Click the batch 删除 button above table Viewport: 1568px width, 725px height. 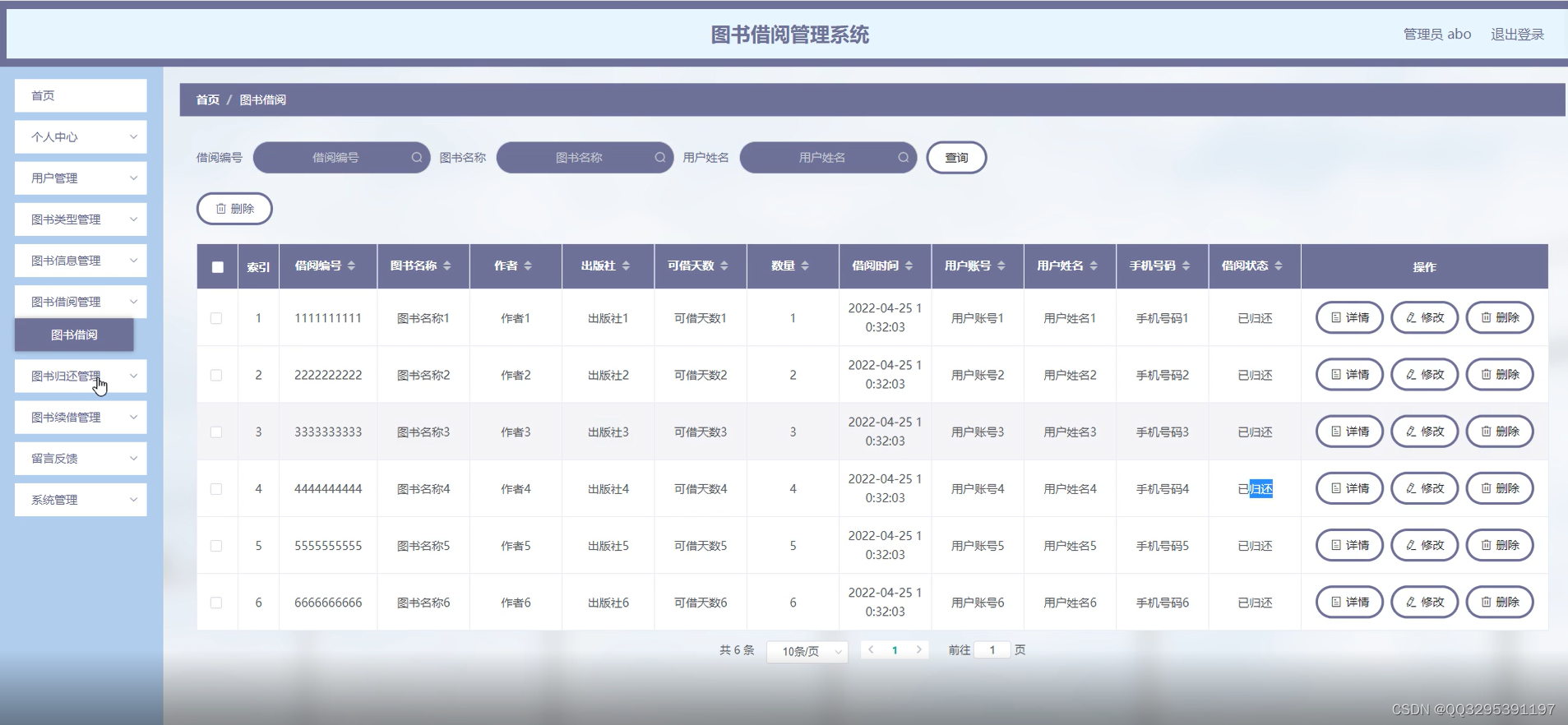pyautogui.click(x=234, y=209)
